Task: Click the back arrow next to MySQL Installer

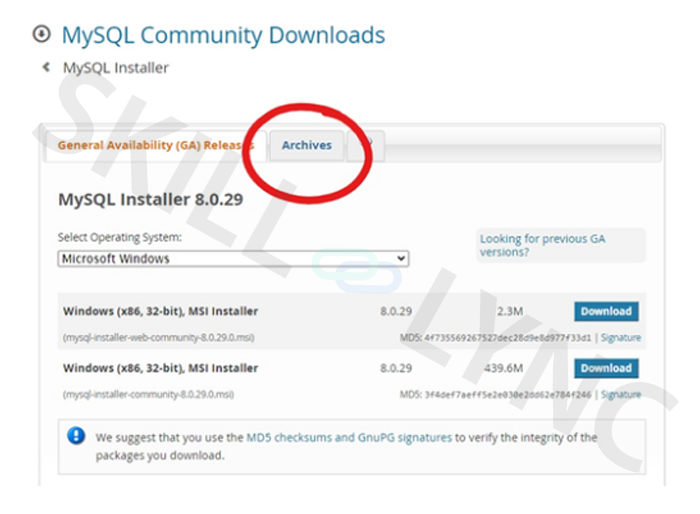Action: pyautogui.click(x=46, y=67)
